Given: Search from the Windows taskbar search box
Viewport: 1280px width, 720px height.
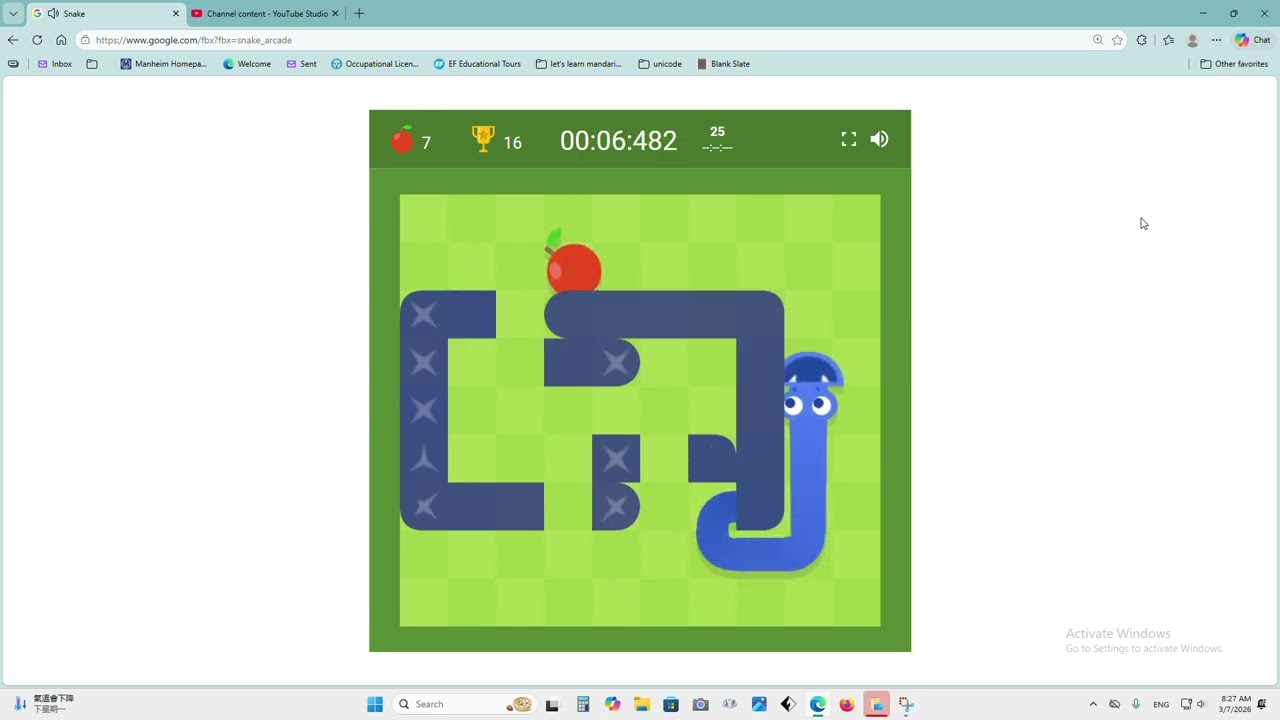Looking at the screenshot, I should (x=464, y=704).
